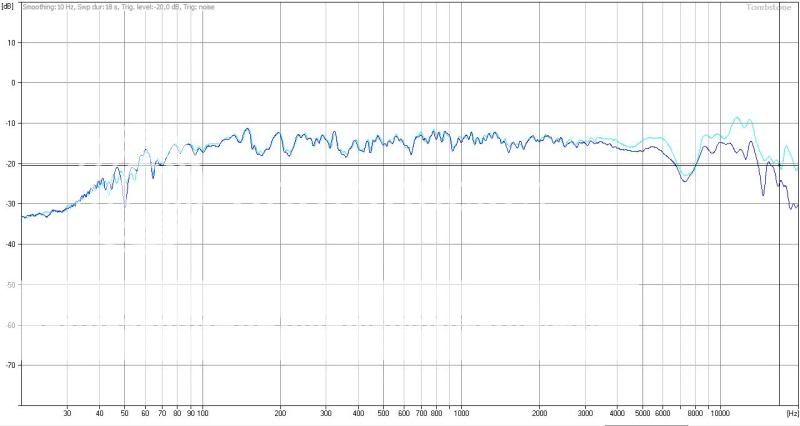Viewport: 800px width, 426px height.
Task: Click the Tombstone watermark text
Action: click(768, 7)
